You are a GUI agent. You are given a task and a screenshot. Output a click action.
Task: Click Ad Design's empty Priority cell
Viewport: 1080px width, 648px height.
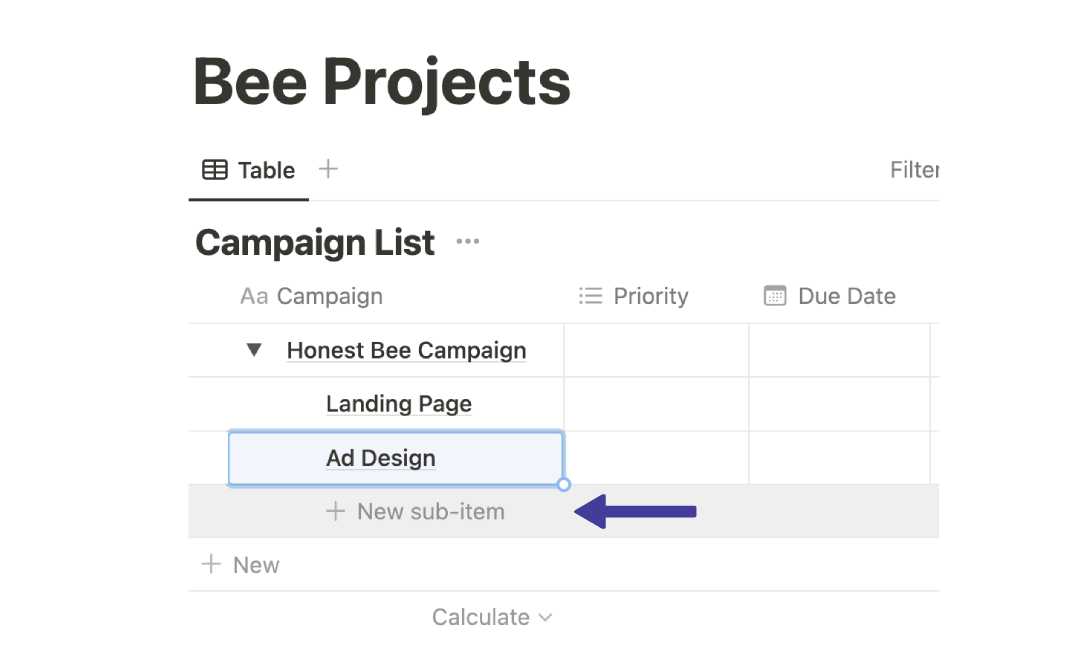click(655, 457)
